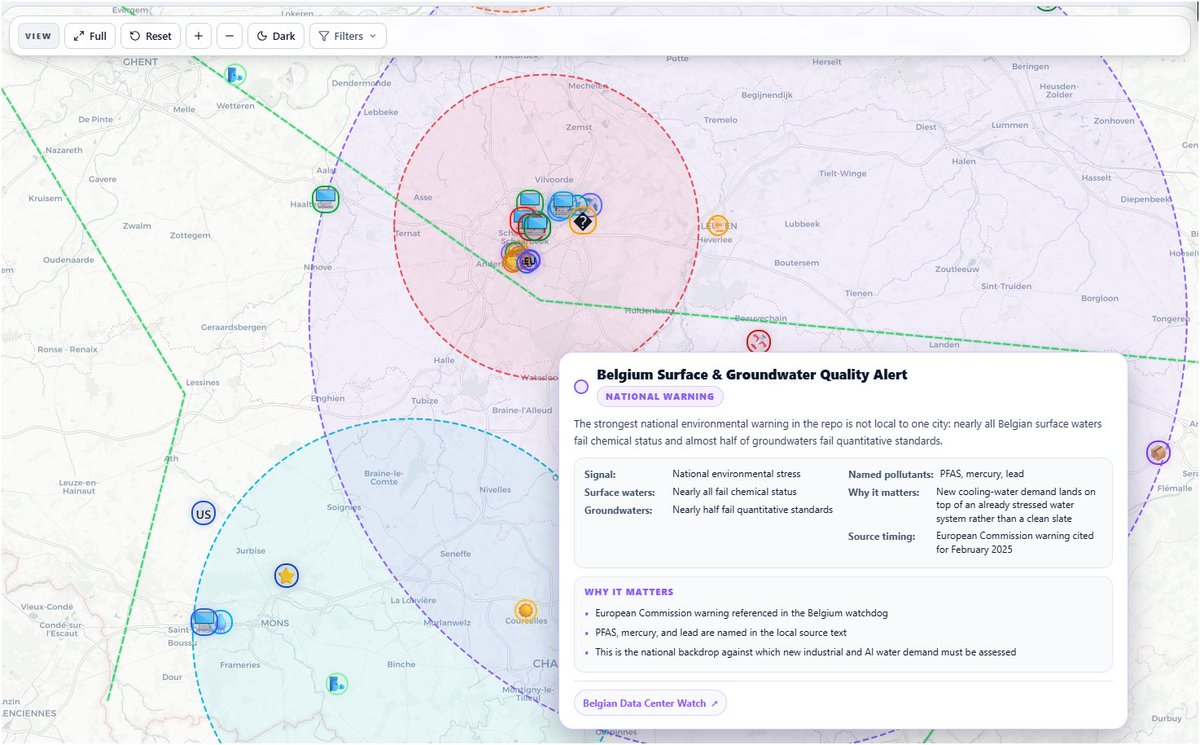Click 'Nearly half fail quantitative standards' value

pyautogui.click(x=752, y=510)
